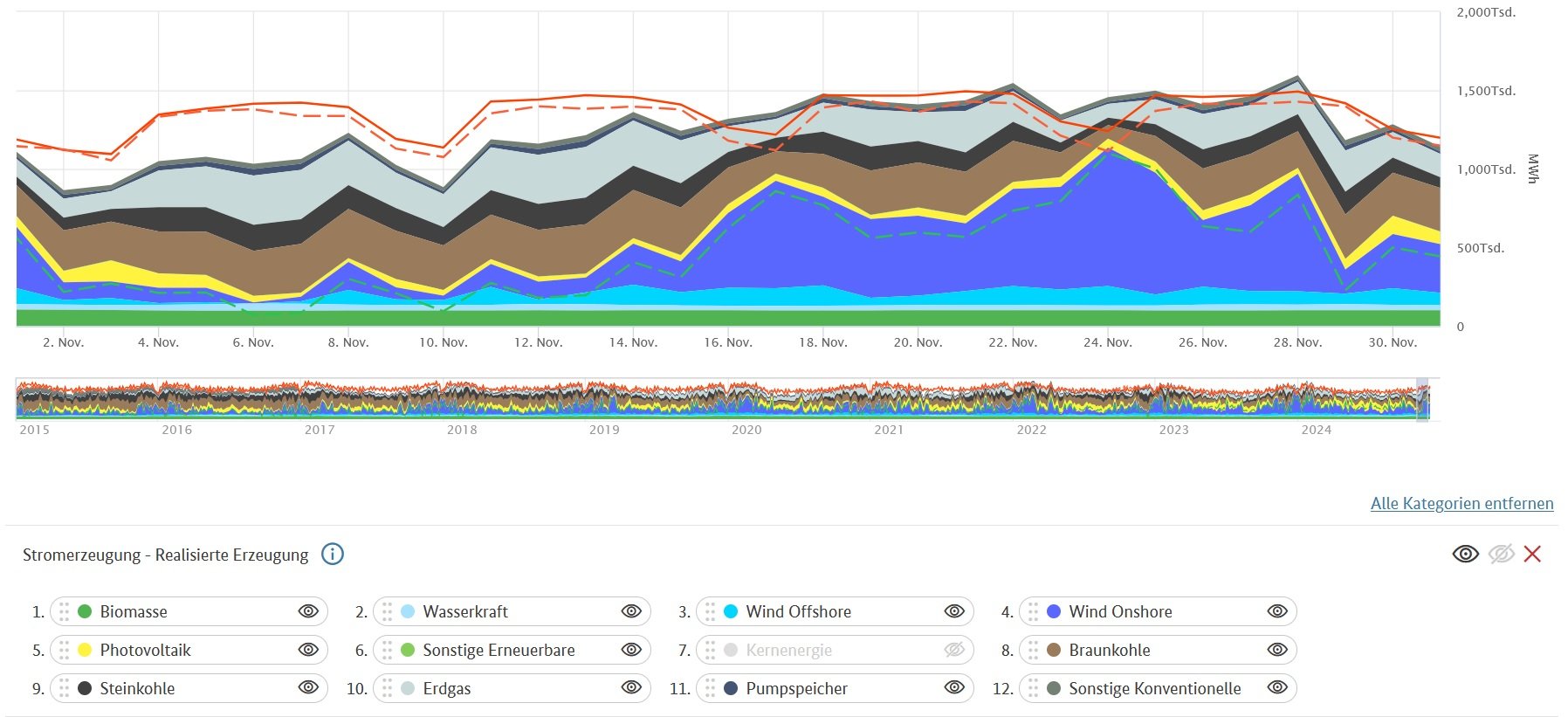Click the '28. Nov.' x-axis date label
Image resolution: width=1568 pixels, height=717 pixels.
tap(1297, 342)
